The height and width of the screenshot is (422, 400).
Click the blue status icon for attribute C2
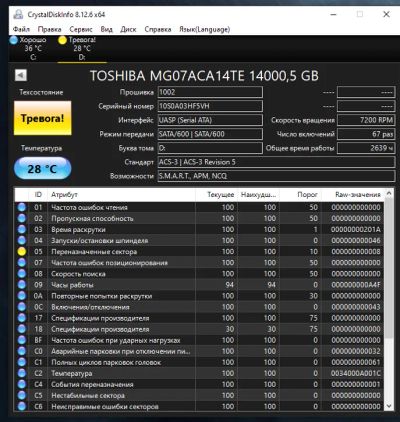coord(22,373)
